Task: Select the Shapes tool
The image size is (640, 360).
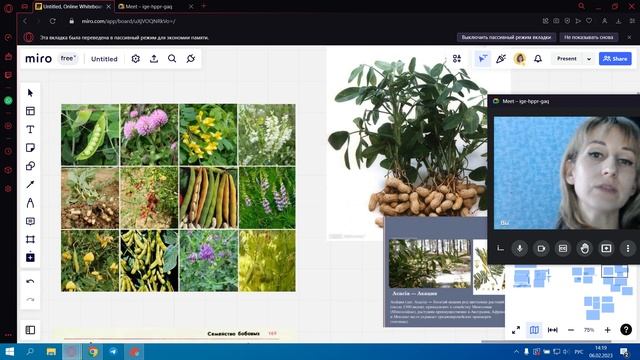Action: [x=30, y=166]
